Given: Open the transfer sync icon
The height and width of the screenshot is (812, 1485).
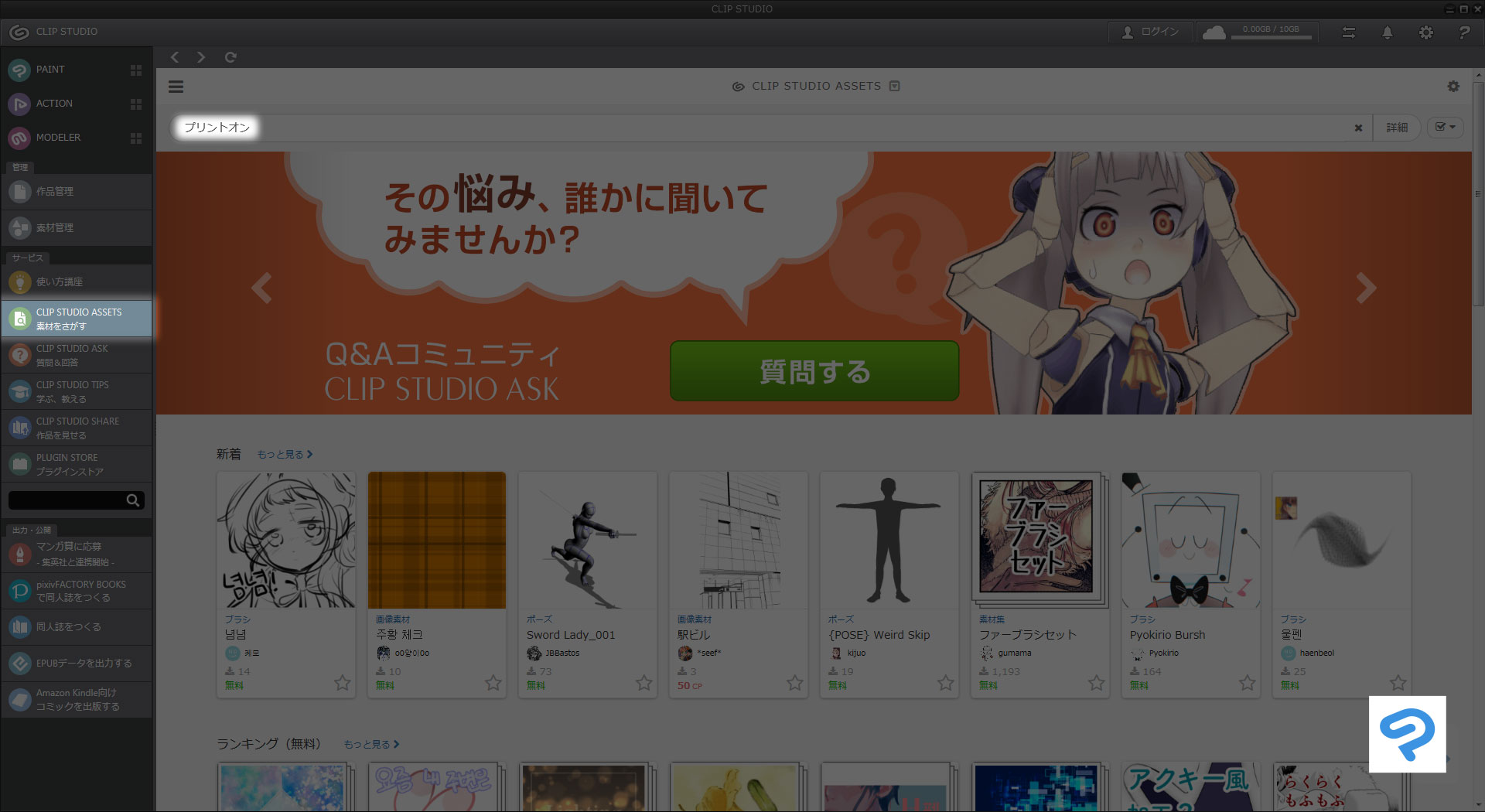Looking at the screenshot, I should [x=1349, y=32].
